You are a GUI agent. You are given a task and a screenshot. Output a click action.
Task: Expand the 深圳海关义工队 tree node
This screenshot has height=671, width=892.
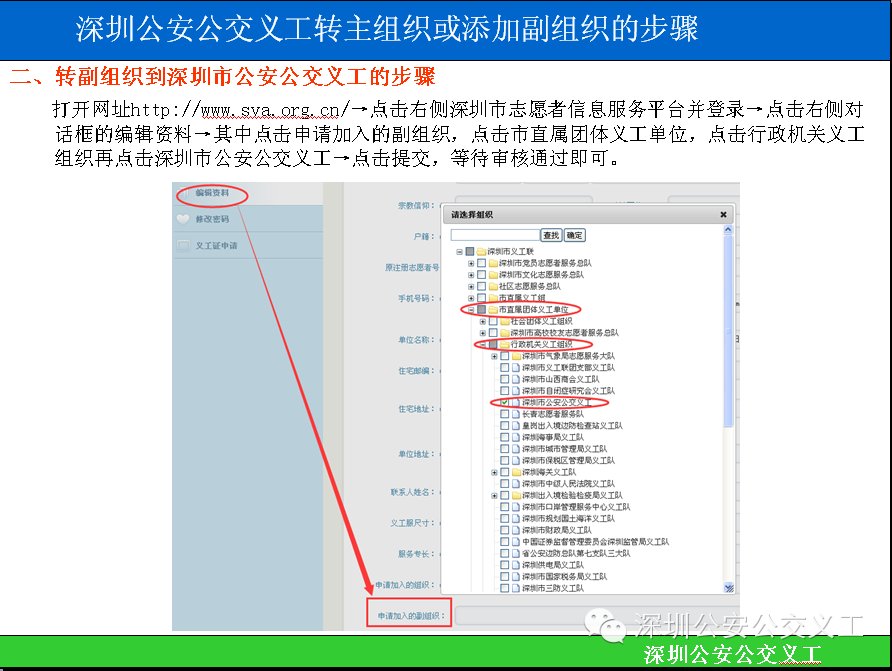(x=492, y=470)
